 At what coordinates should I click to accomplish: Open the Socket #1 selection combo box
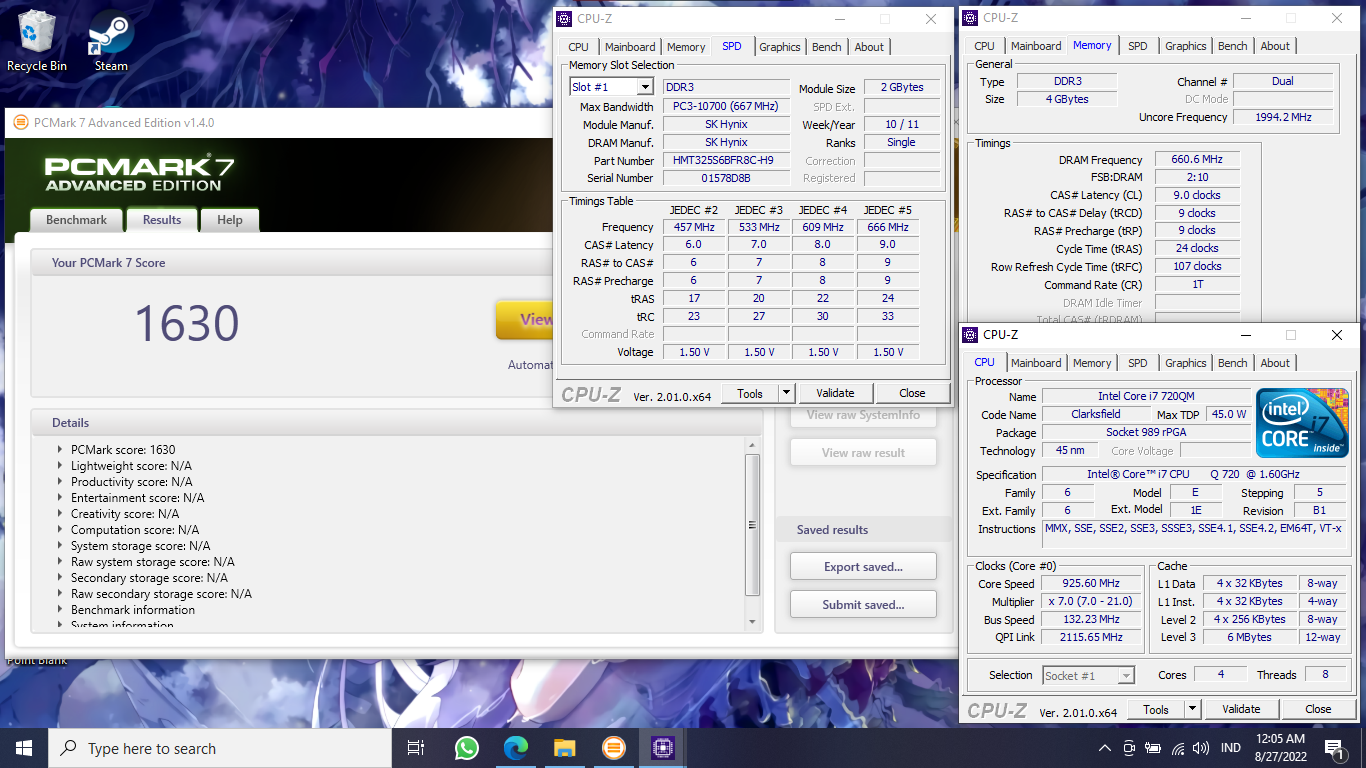[x=1089, y=676]
